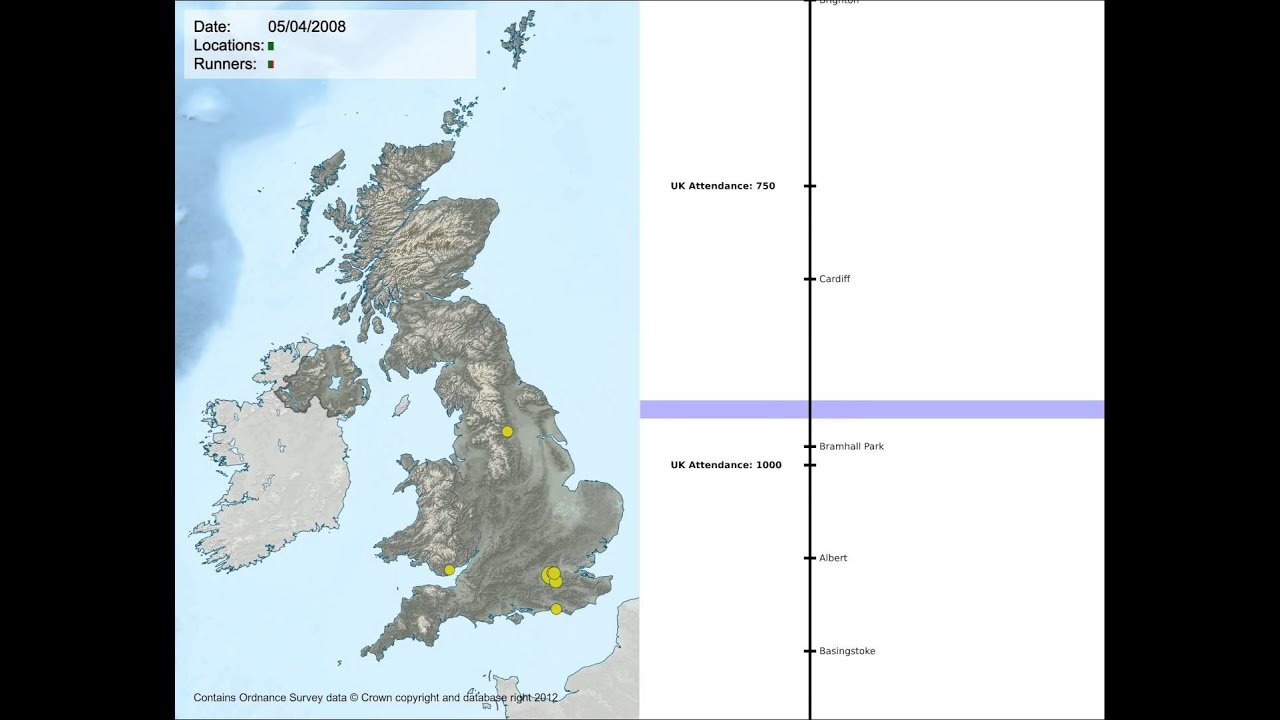Screen dimensions: 1280x720
Task: Click 'UK Attendance: 1000' milestone label
Action: pos(726,465)
